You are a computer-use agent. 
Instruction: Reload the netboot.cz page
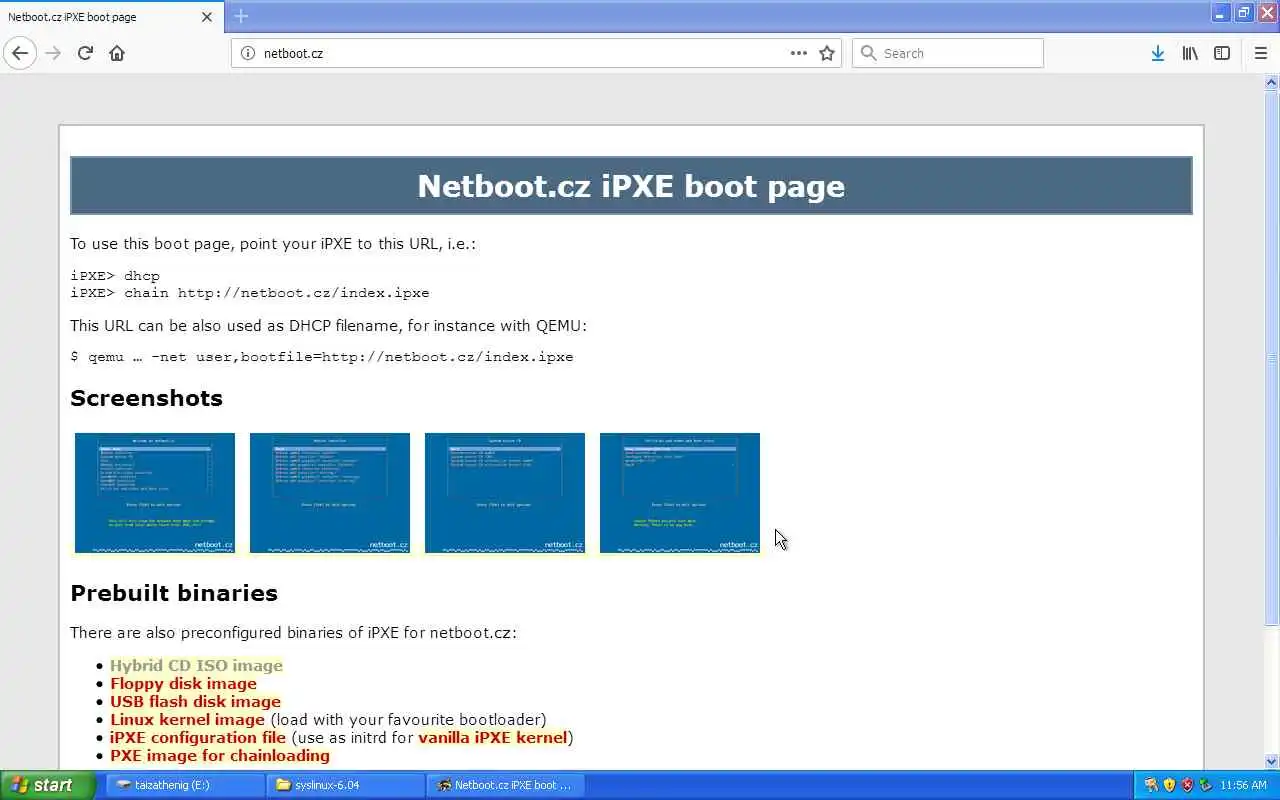click(85, 53)
